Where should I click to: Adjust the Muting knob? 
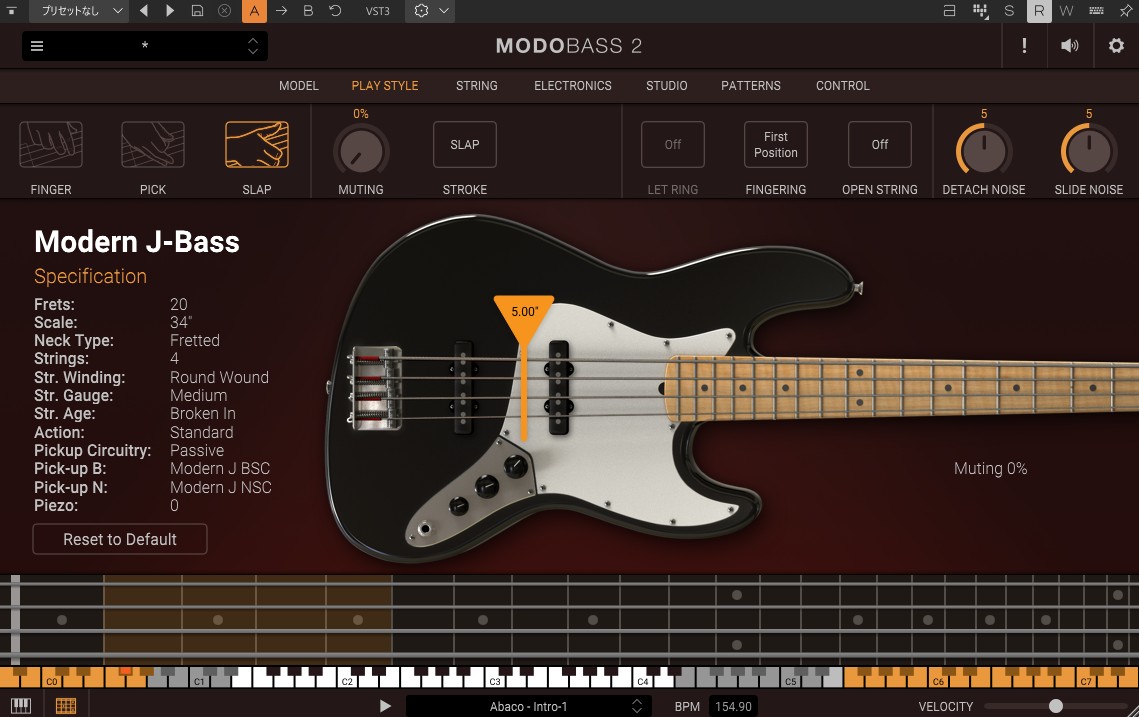coord(361,151)
